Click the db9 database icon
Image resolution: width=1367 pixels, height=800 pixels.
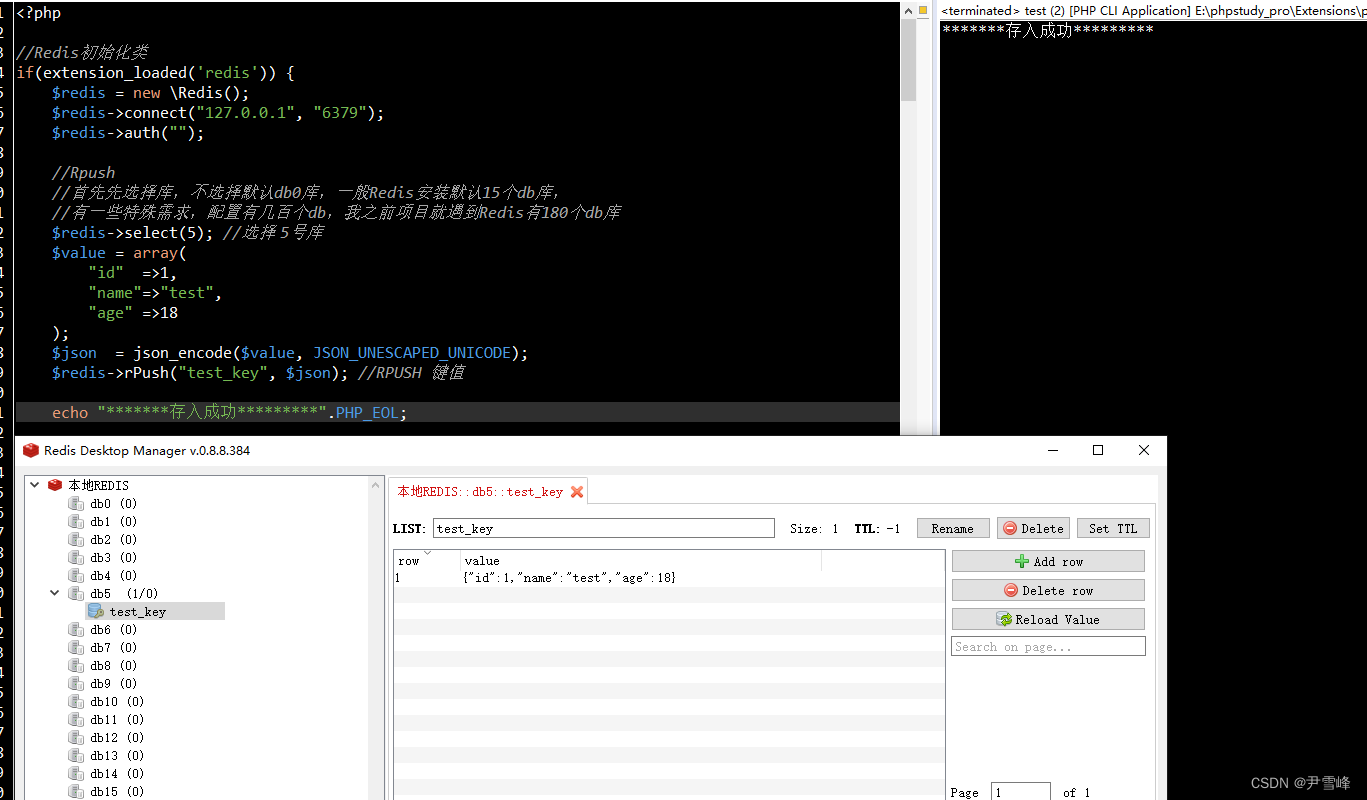[76, 683]
